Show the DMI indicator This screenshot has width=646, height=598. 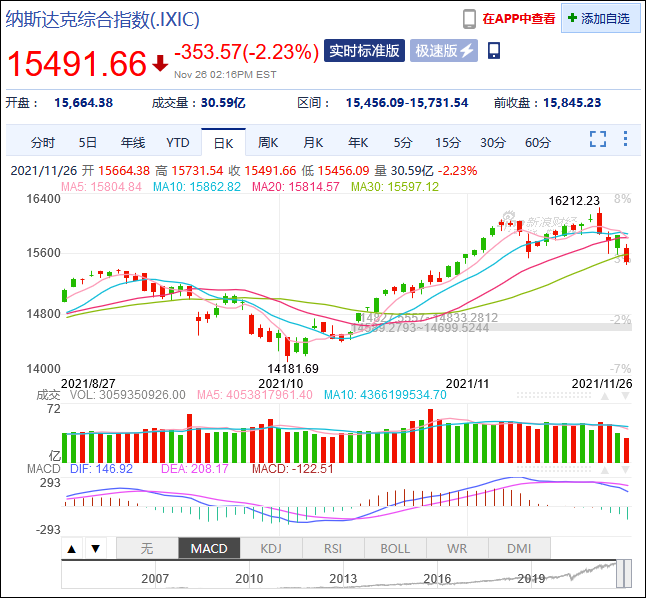tap(519, 549)
